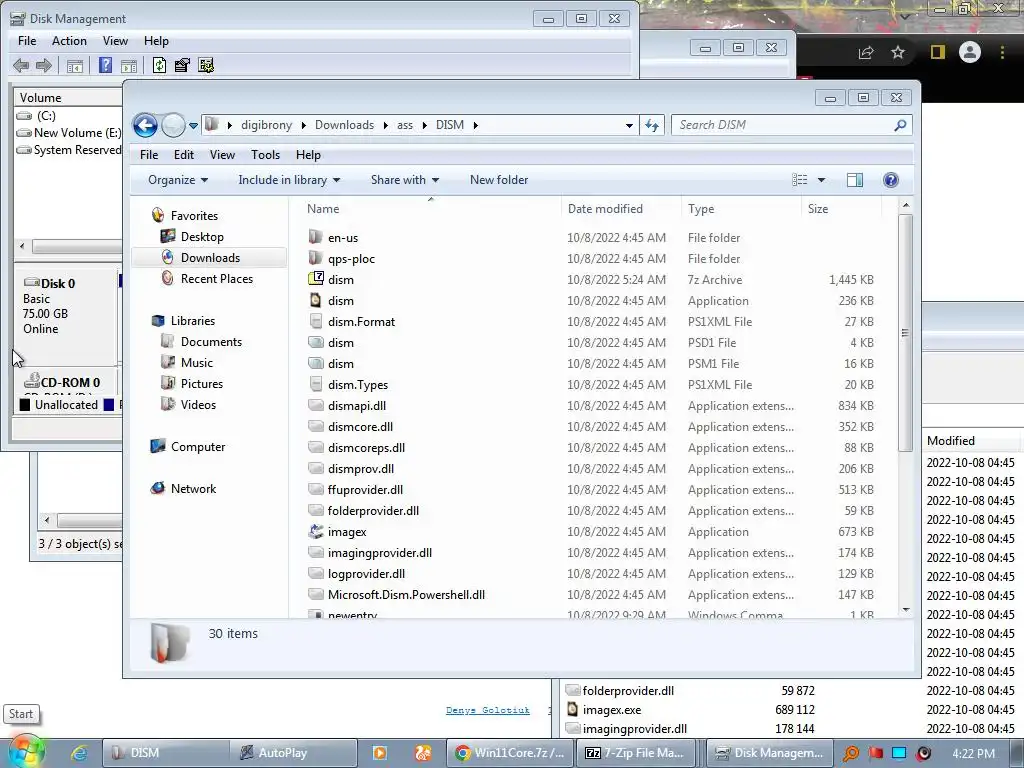Screen dimensions: 1024x768
Task: Select the imagex application
Action: coord(347,532)
